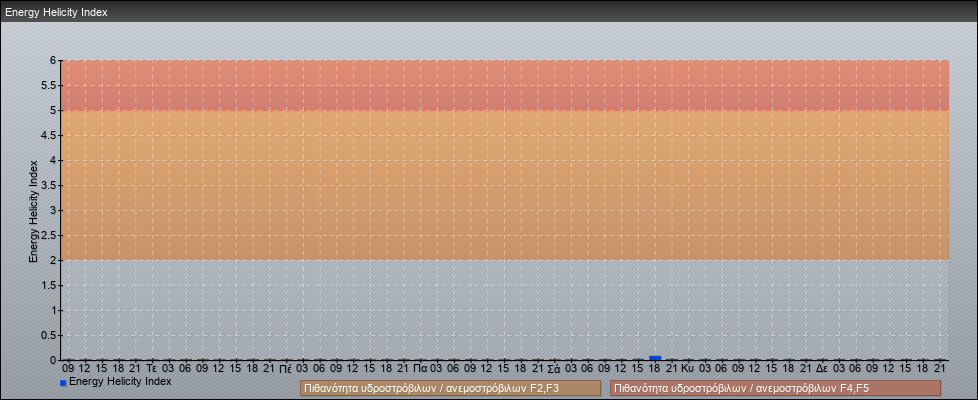Click the value 6 on the y-axis

point(54,60)
